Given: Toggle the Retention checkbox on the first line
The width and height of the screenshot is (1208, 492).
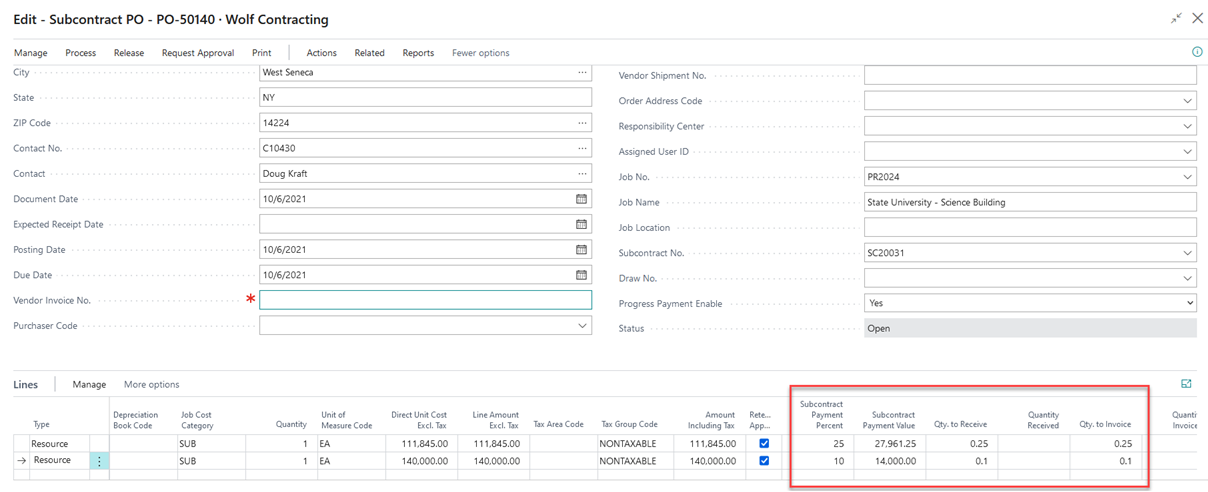Looking at the screenshot, I should 765,444.
